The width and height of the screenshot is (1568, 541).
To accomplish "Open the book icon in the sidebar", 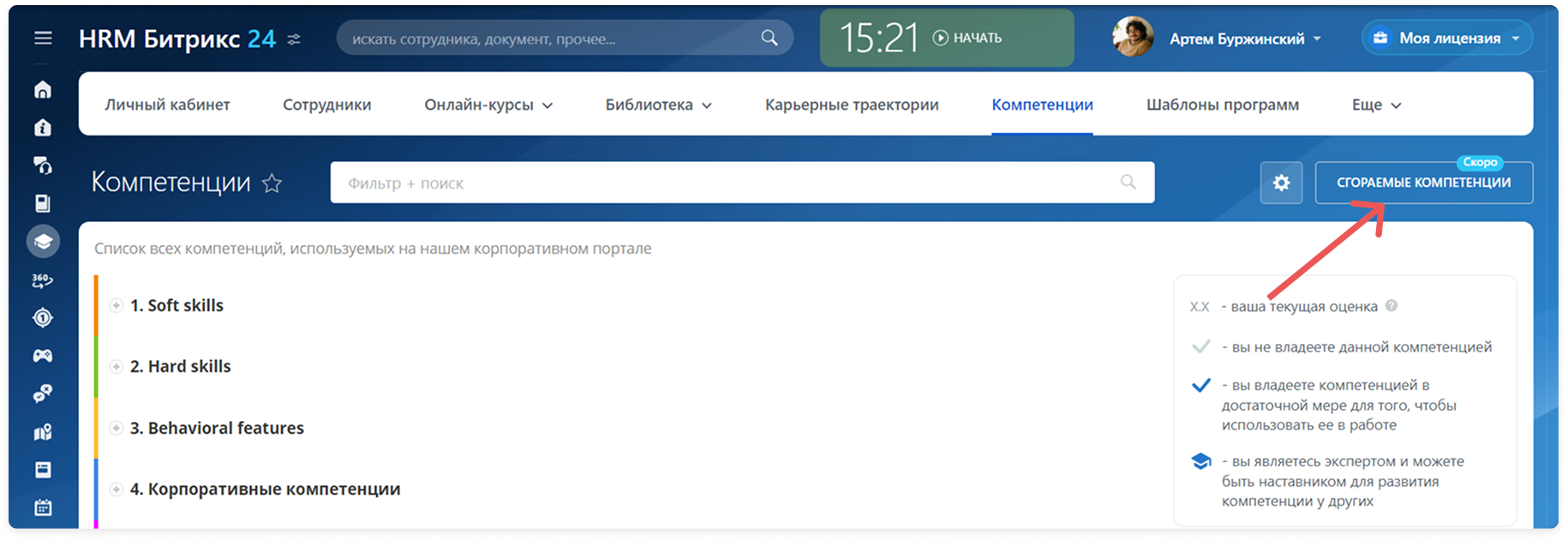I will [43, 203].
